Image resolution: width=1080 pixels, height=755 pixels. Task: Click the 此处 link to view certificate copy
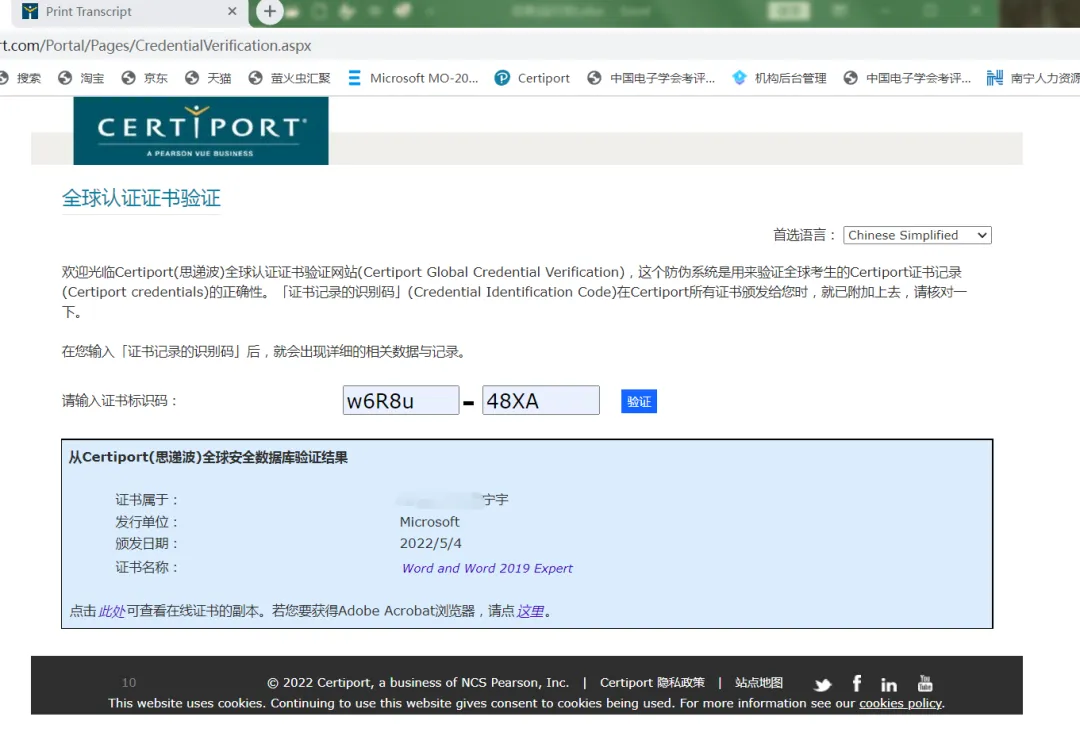[112, 611]
